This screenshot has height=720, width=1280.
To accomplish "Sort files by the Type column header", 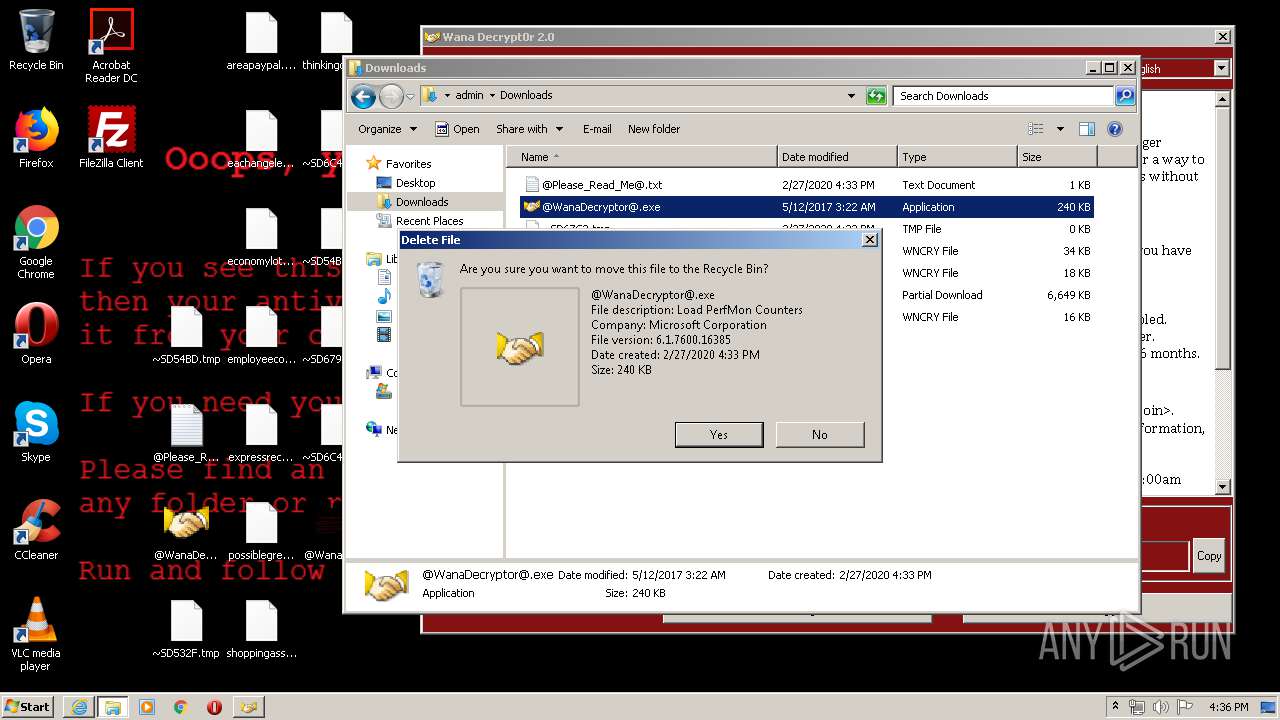I will pos(956,157).
